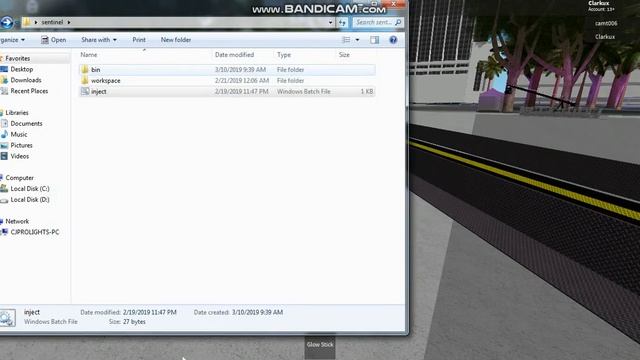
Task: Open Local Disk (D:)
Action: point(30,200)
